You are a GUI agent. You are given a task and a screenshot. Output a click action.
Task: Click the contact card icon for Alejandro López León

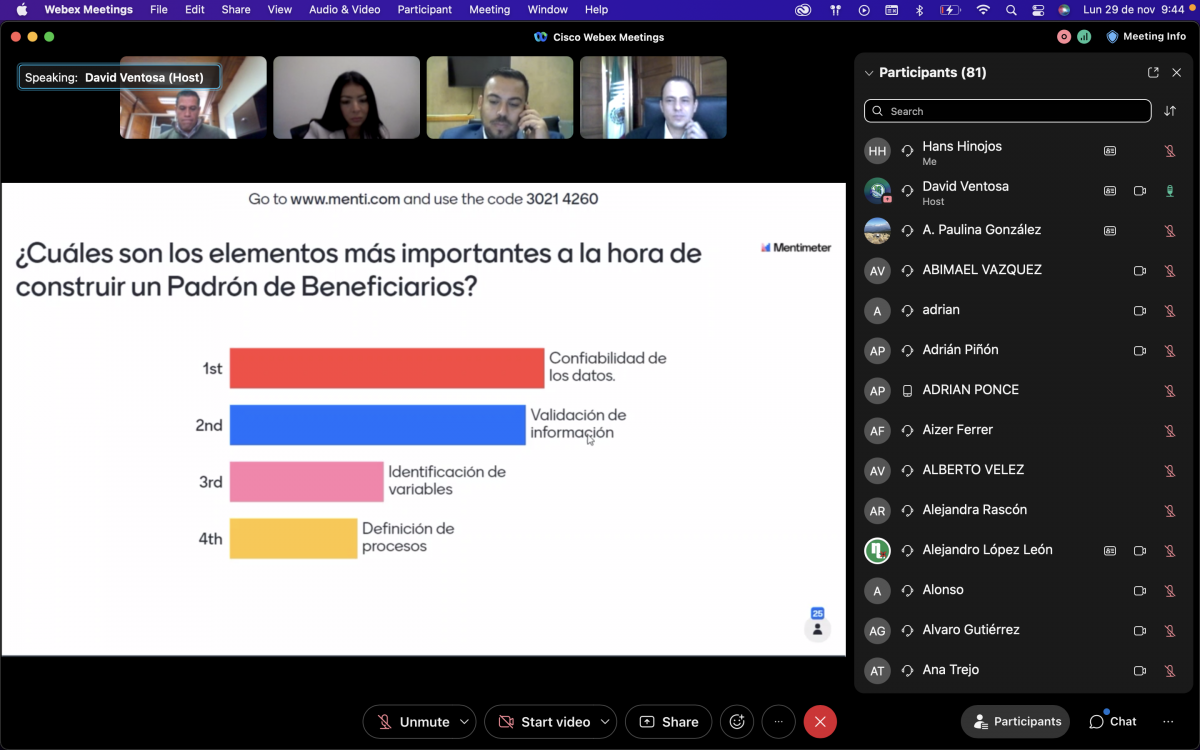point(1110,551)
